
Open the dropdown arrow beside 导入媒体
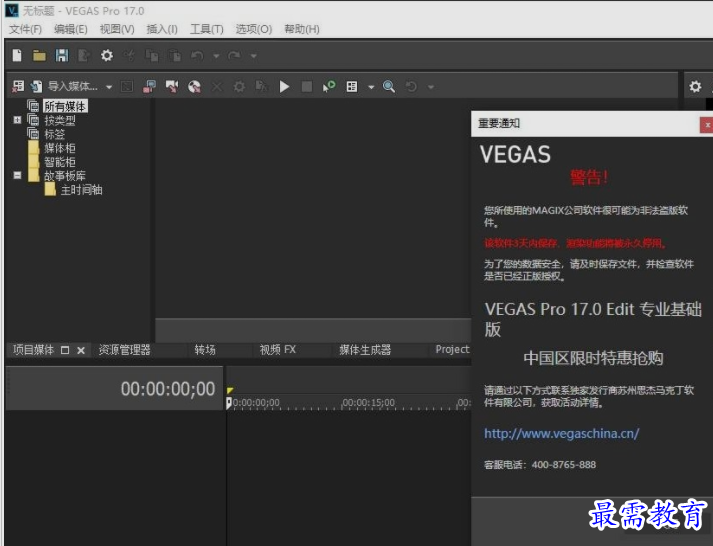[x=109, y=87]
